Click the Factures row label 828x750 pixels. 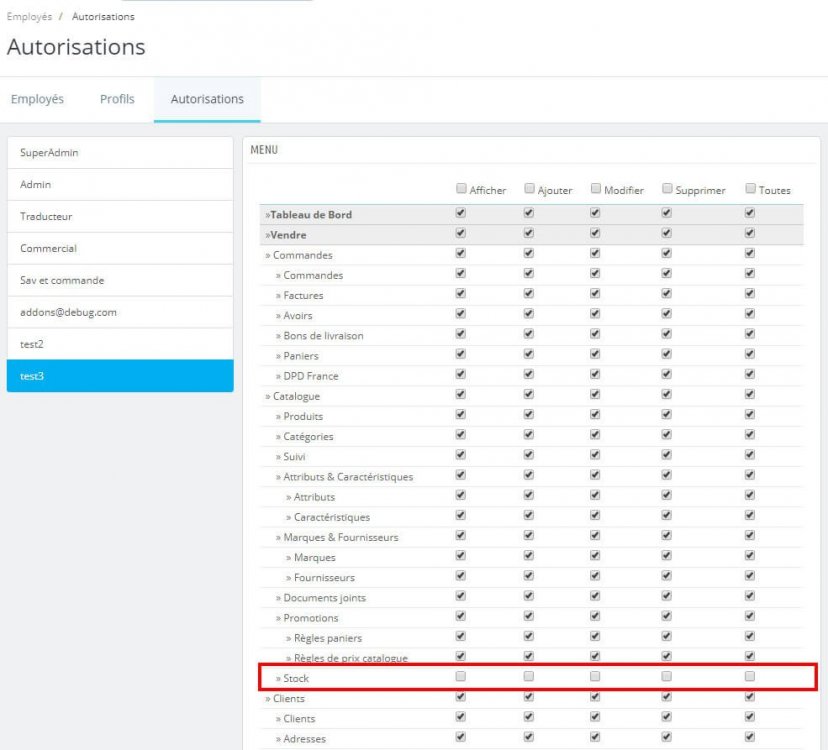303,296
